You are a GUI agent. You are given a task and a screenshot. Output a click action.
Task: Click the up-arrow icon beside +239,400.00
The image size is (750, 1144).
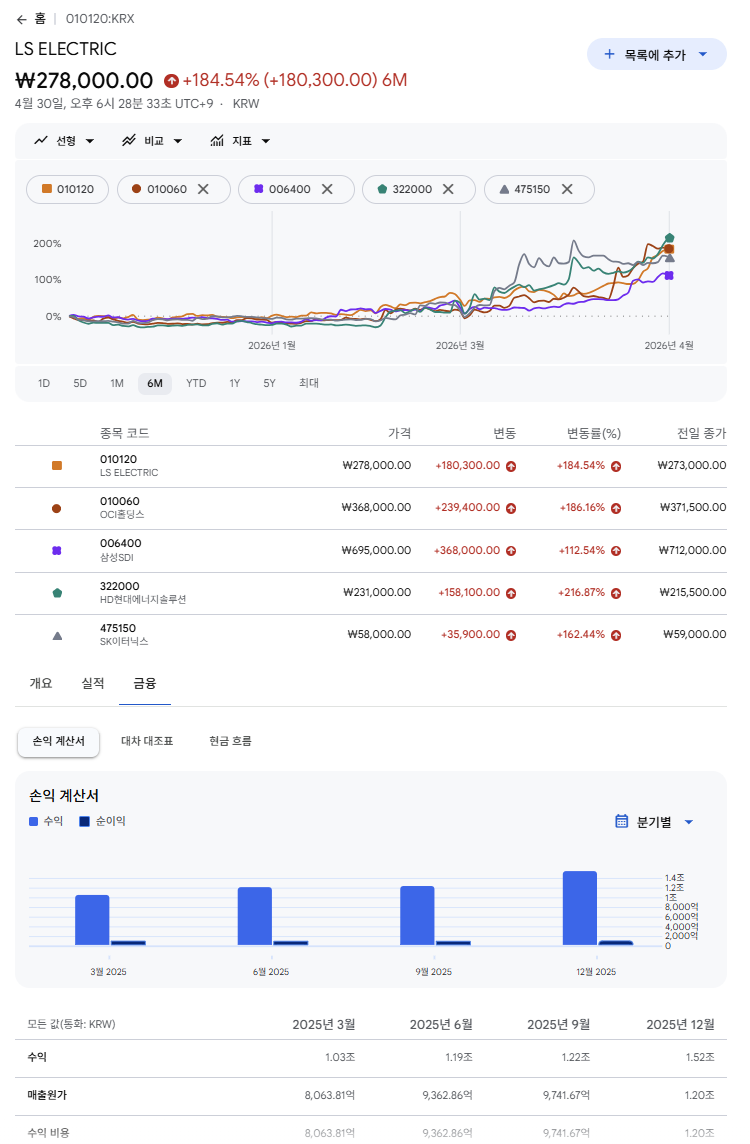(511, 509)
